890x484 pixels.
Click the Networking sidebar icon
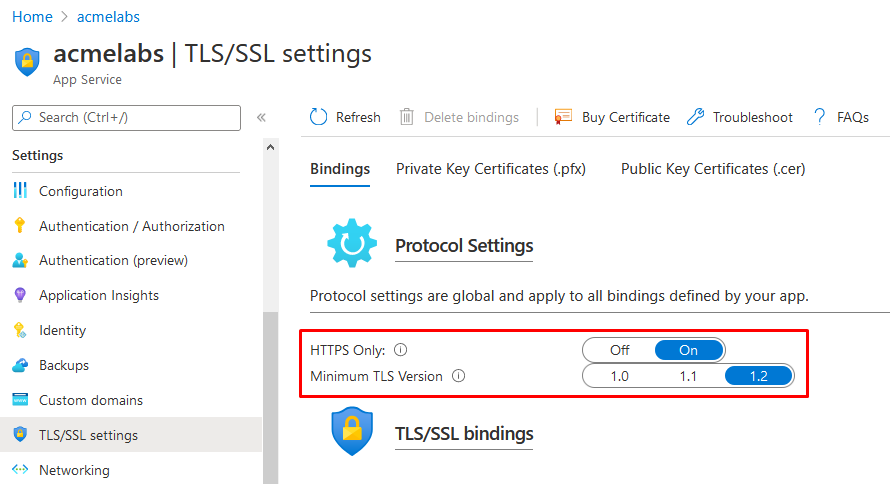tap(20, 470)
